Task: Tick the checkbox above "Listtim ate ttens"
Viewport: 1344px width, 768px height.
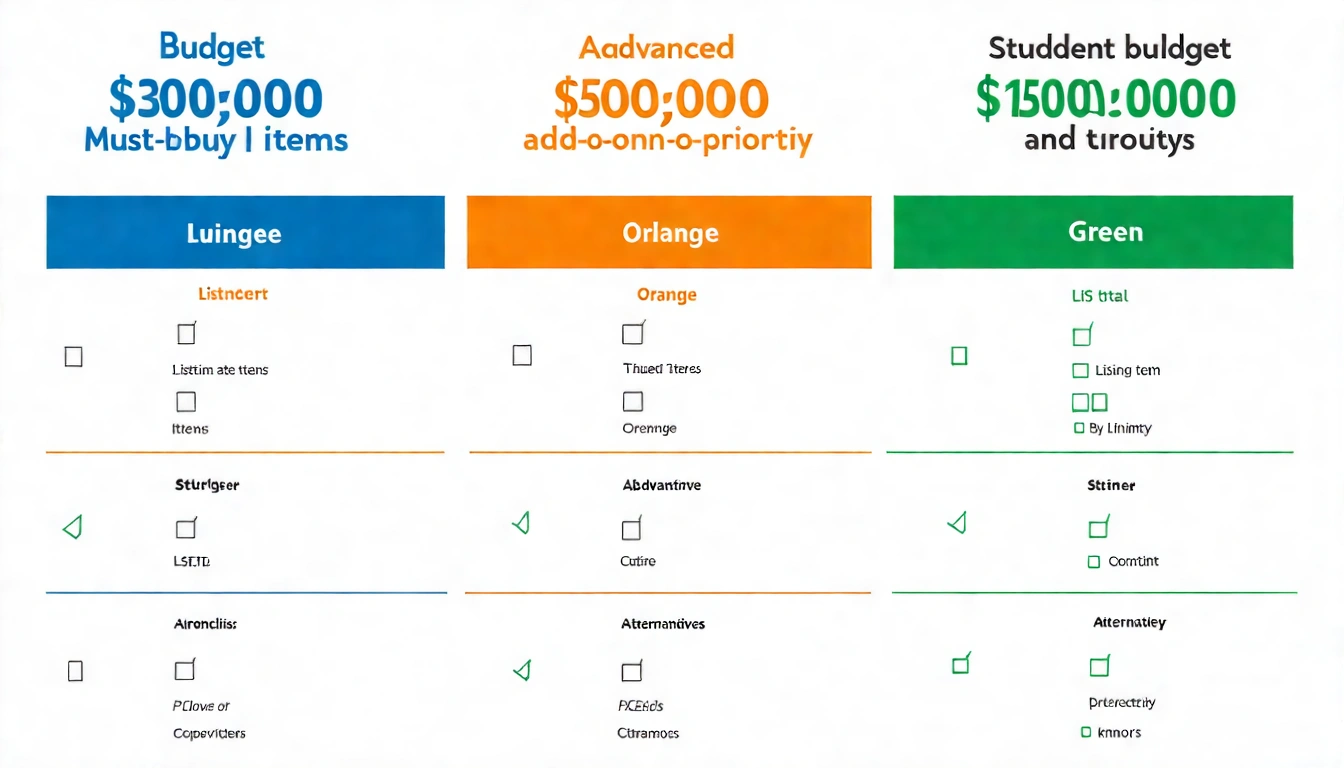Action: [186, 333]
